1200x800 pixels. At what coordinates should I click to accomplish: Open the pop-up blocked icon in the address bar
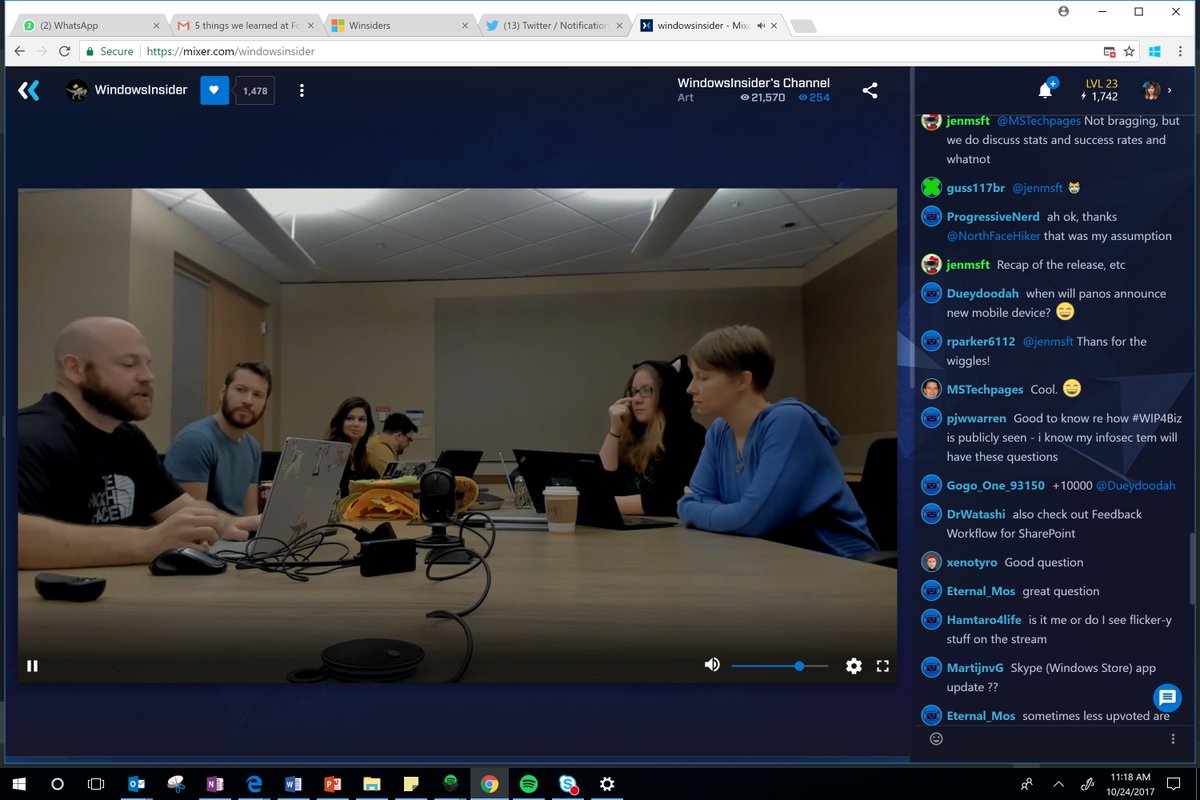coord(1109,51)
